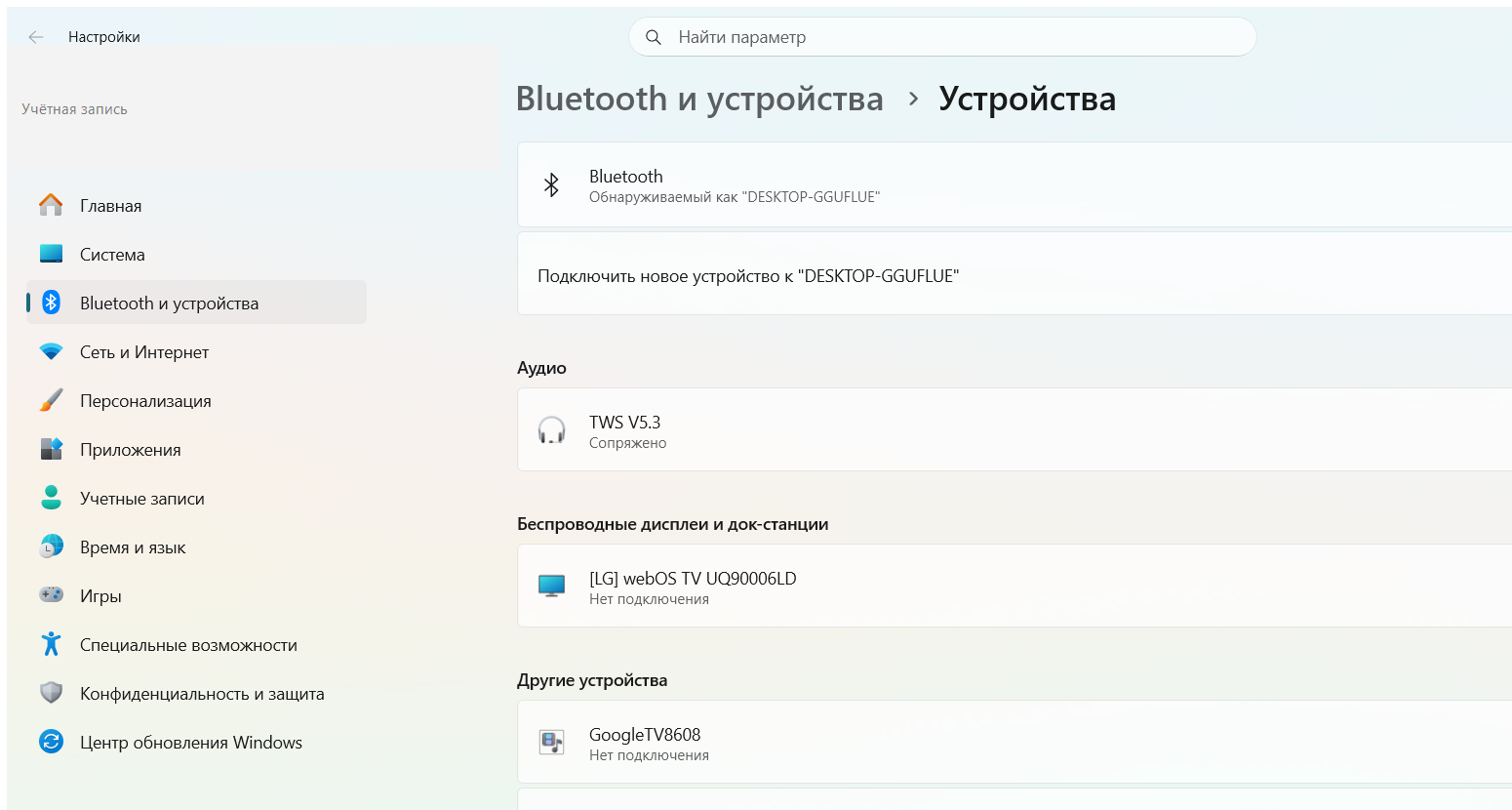
Task: Click the Персонализация brush icon
Action: click(x=51, y=400)
